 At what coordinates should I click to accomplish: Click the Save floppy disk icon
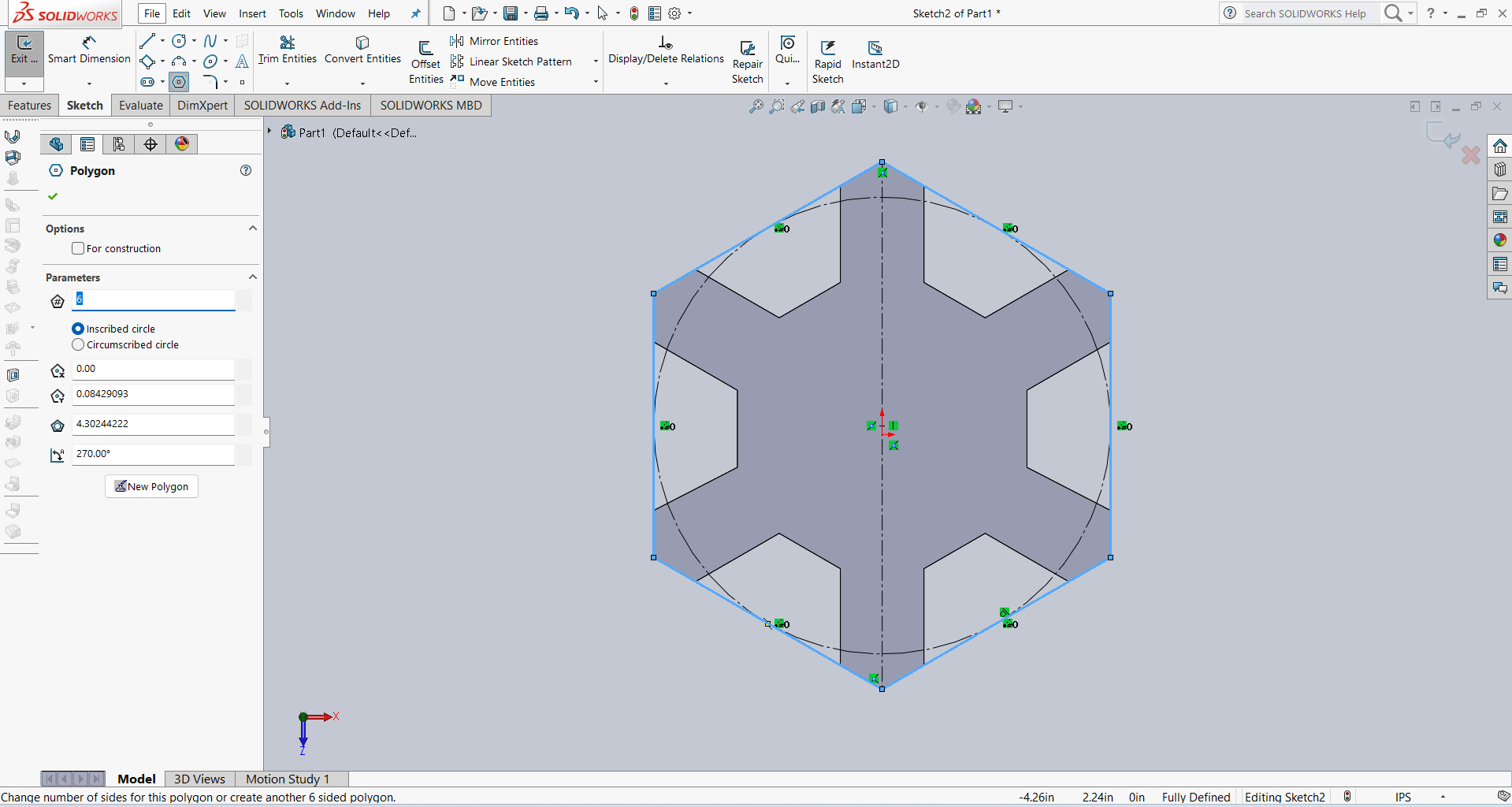coord(511,13)
